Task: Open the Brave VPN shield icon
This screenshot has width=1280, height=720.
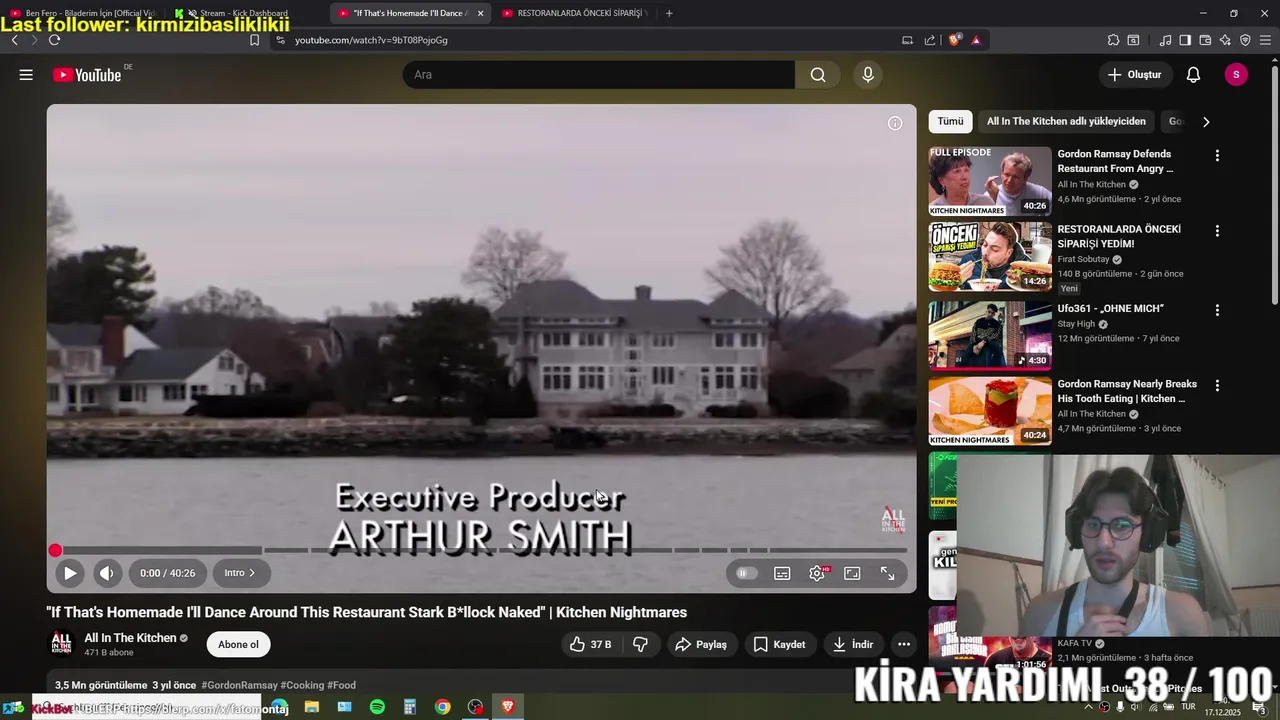Action: tap(1245, 40)
